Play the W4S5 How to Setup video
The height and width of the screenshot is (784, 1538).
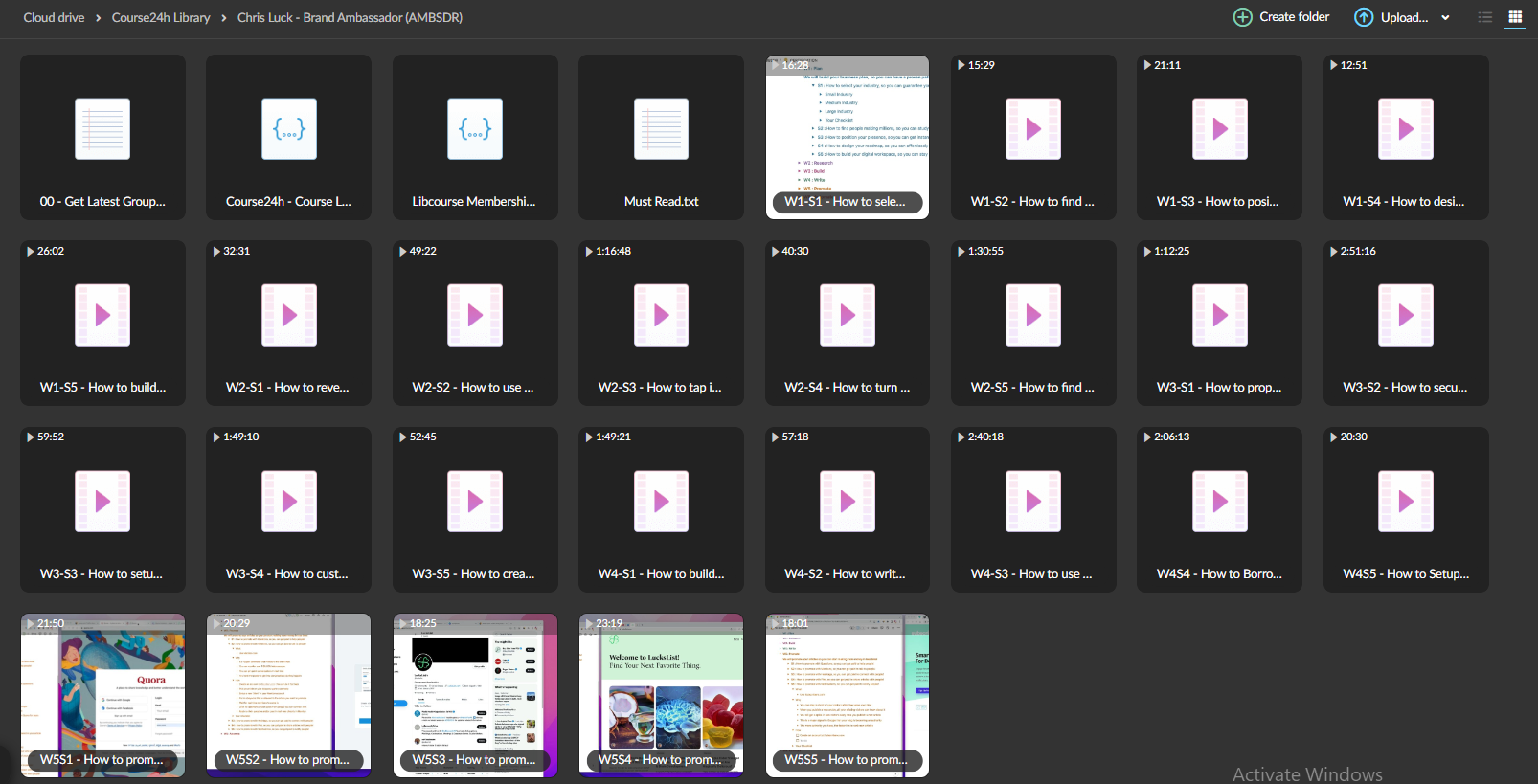tap(1406, 509)
